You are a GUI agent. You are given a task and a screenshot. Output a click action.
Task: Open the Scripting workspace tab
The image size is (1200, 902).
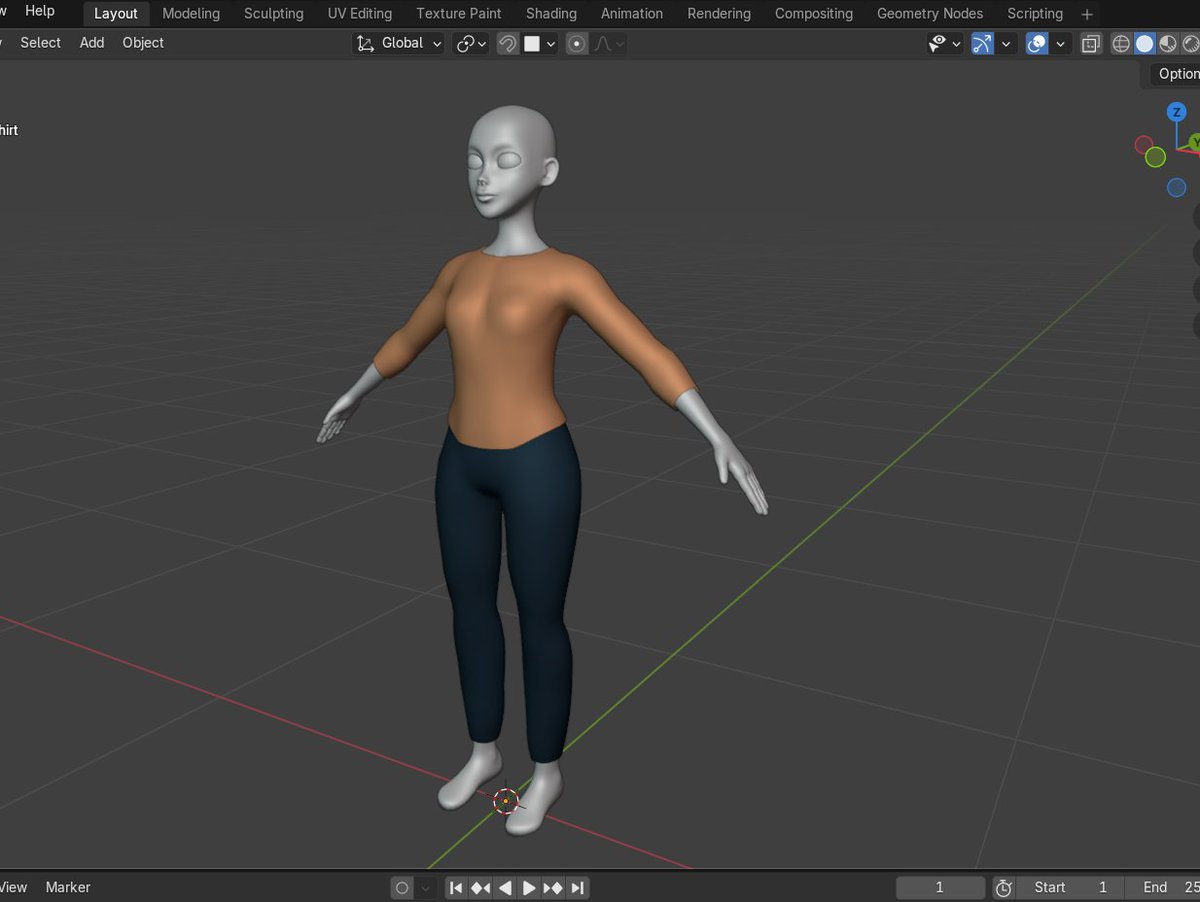pyautogui.click(x=1035, y=13)
